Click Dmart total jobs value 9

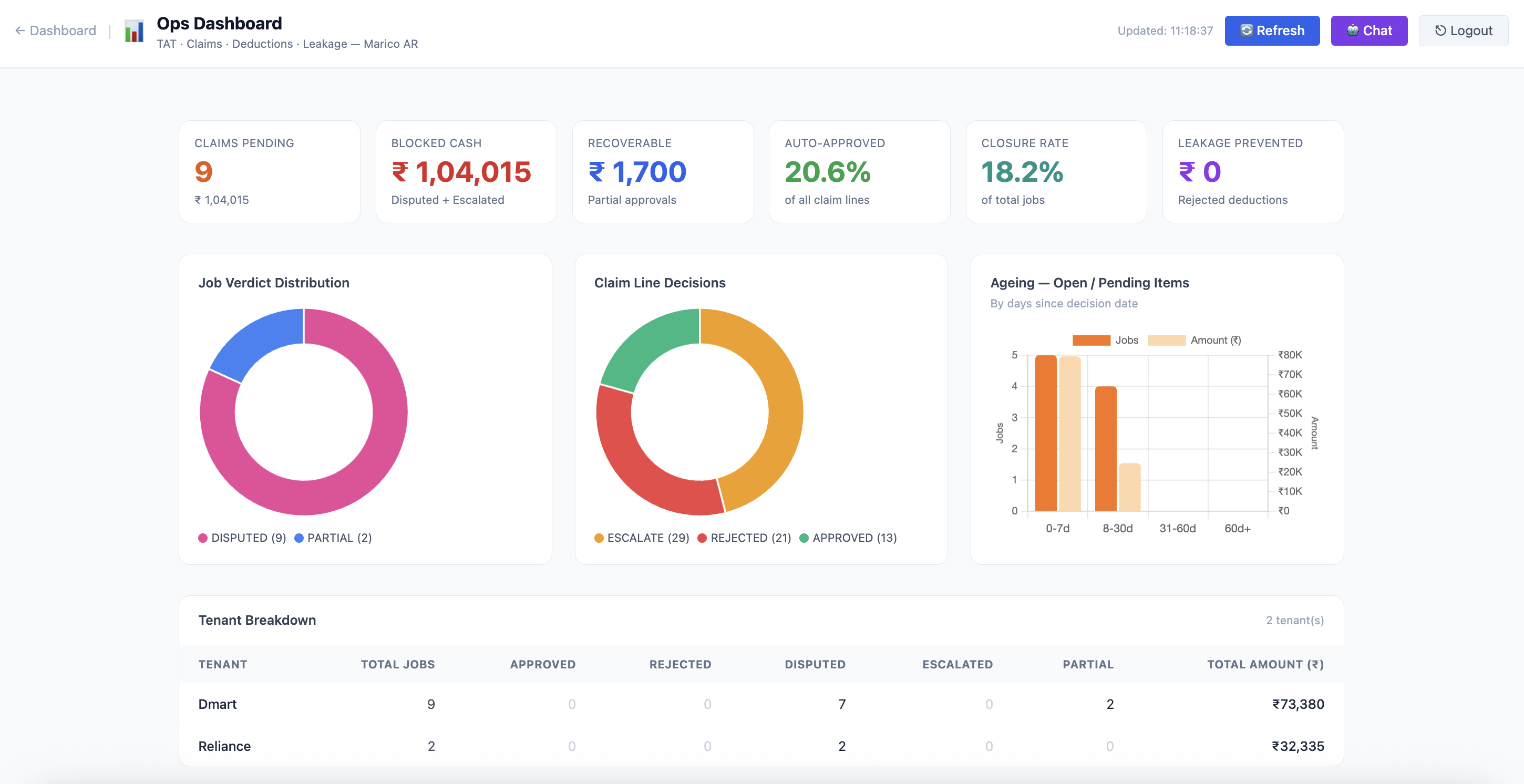tap(431, 704)
